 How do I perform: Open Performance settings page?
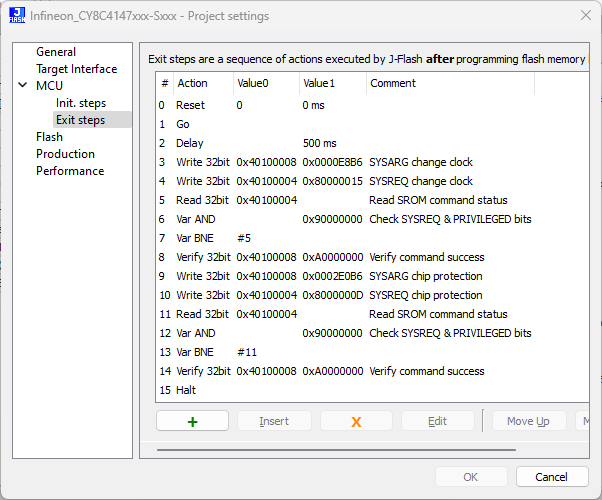(70, 171)
